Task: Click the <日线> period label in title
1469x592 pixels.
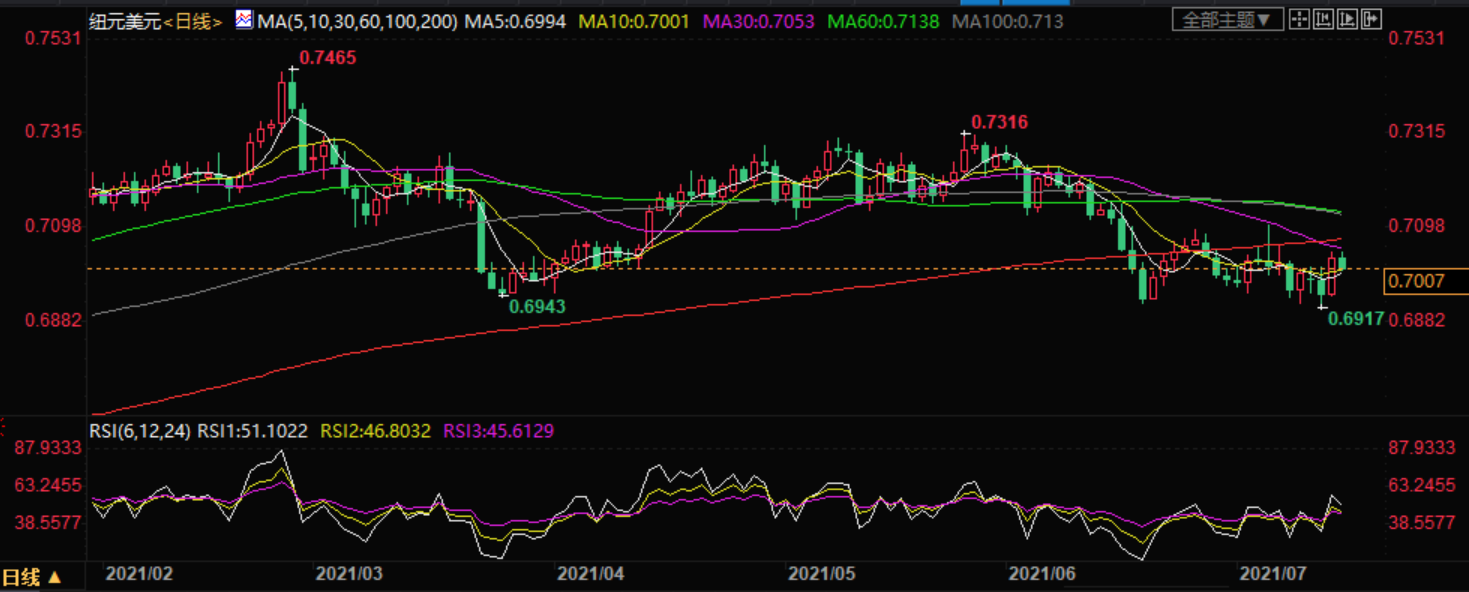Action: point(194,20)
